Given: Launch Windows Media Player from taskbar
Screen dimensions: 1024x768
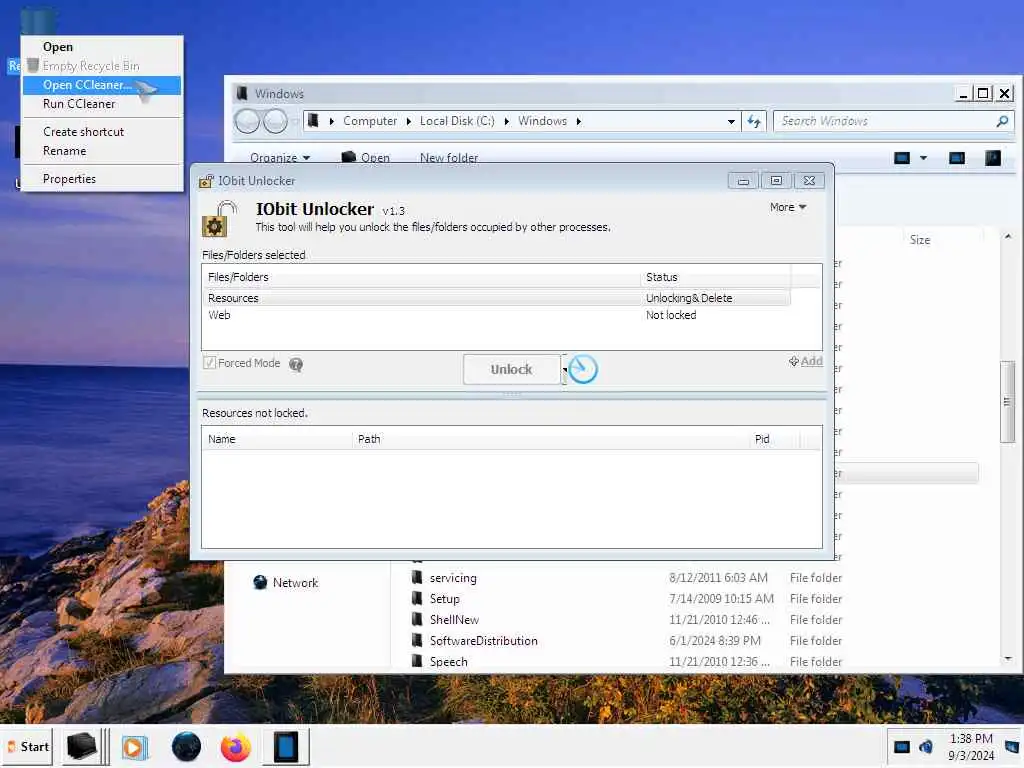Looking at the screenshot, I should pyautogui.click(x=135, y=747).
